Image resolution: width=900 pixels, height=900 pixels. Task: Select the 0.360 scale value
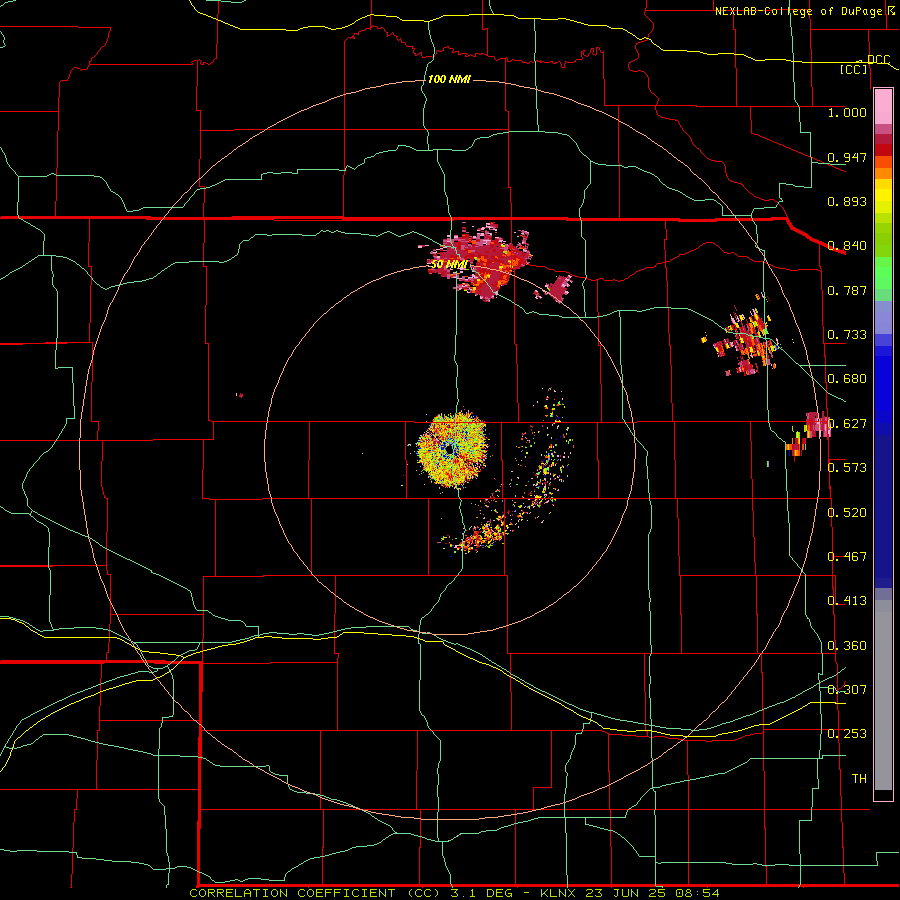click(x=847, y=646)
